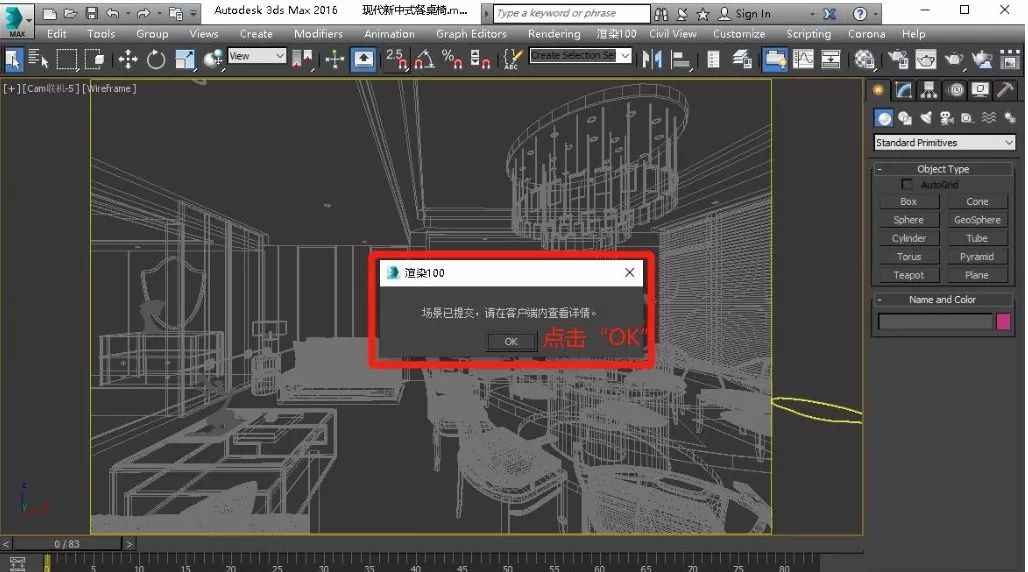
Task: Open the reference coordinate View dropdown
Action: (257, 56)
